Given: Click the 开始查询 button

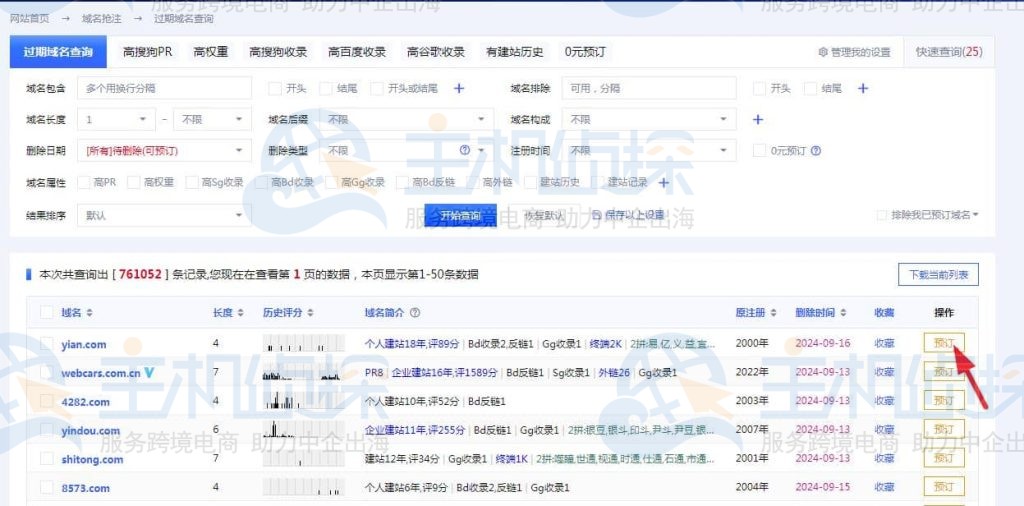Looking at the screenshot, I should 460,215.
